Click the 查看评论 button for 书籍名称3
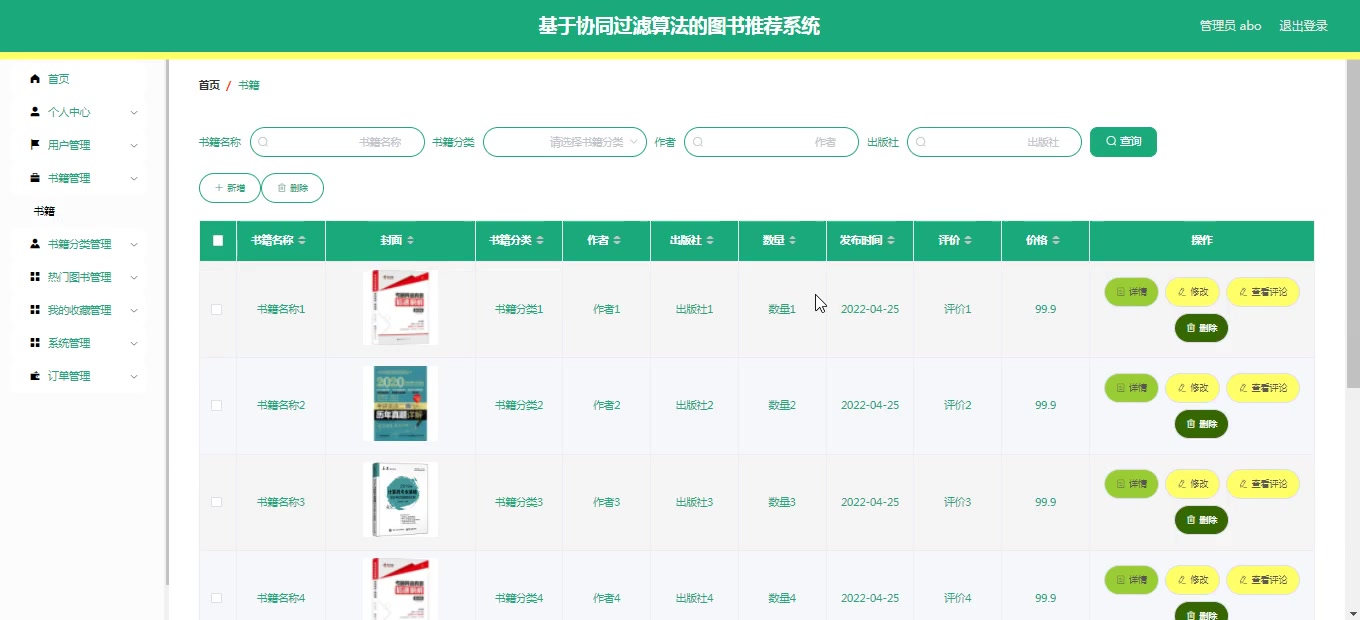This screenshot has width=1360, height=620. (x=1262, y=483)
